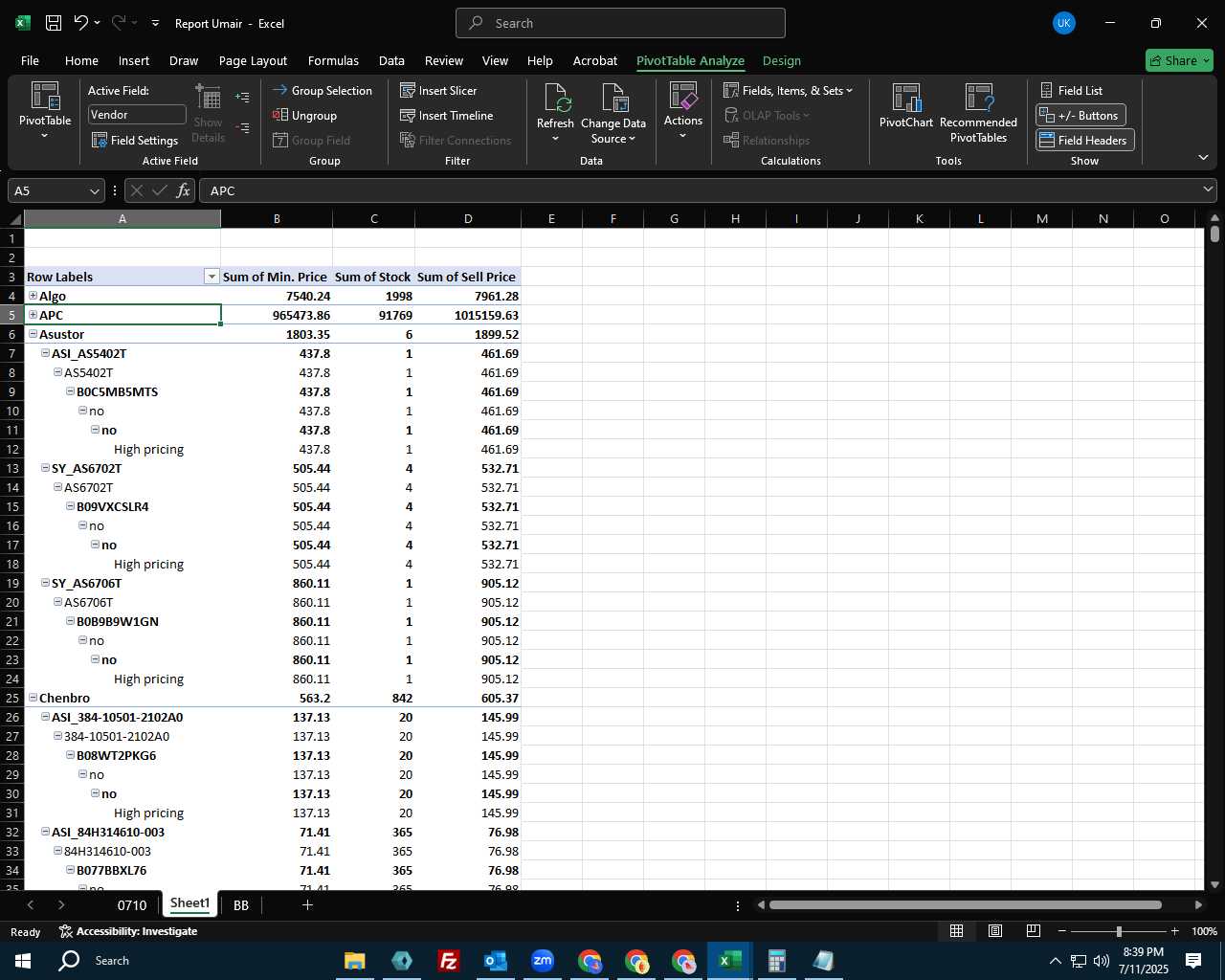
Task: Undo the last action
Action: click(x=81, y=23)
